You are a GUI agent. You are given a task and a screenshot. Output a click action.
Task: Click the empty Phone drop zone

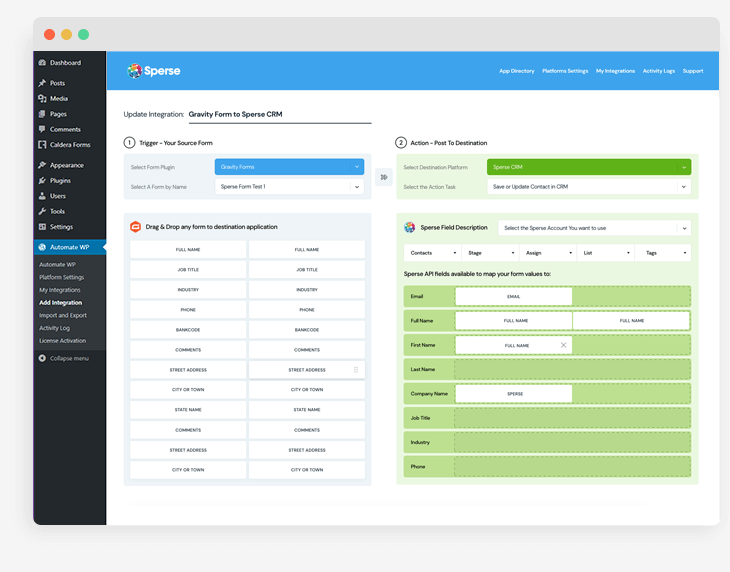tap(572, 466)
